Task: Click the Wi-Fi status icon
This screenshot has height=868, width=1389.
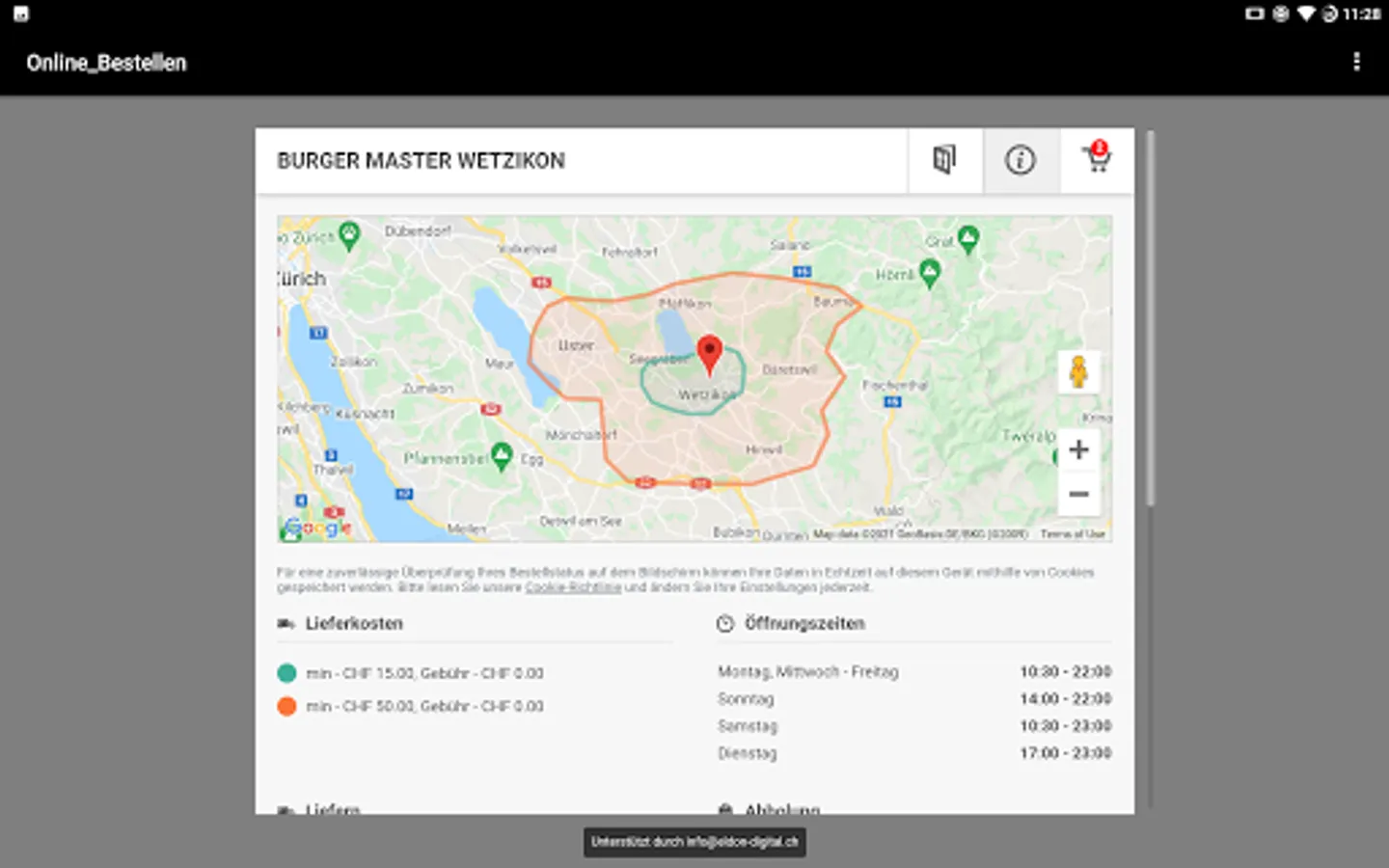Action: coord(1306,14)
